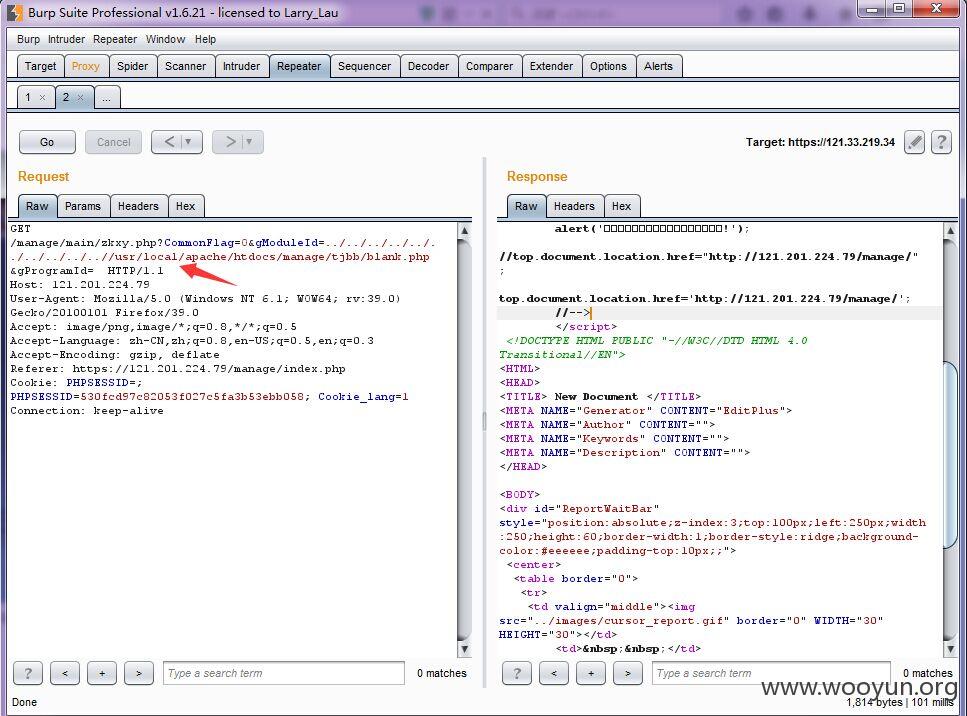The image size is (967, 716).
Task: Click the Cancel button
Action: [113, 142]
